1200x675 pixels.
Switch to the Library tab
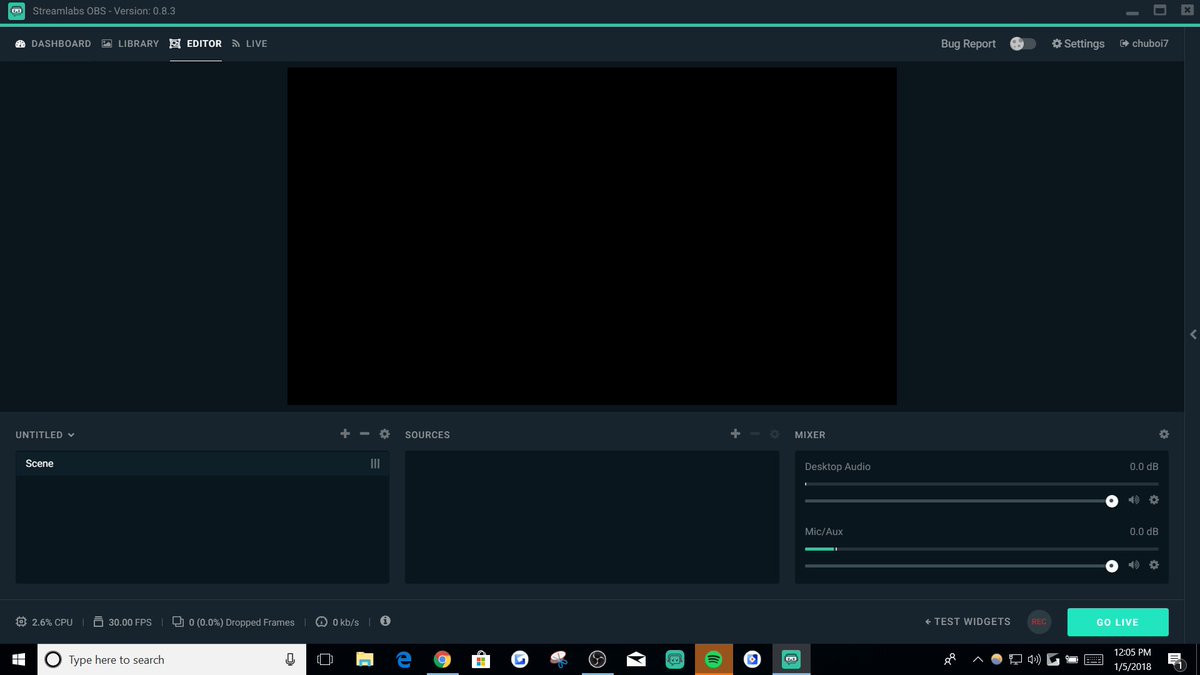(130, 44)
